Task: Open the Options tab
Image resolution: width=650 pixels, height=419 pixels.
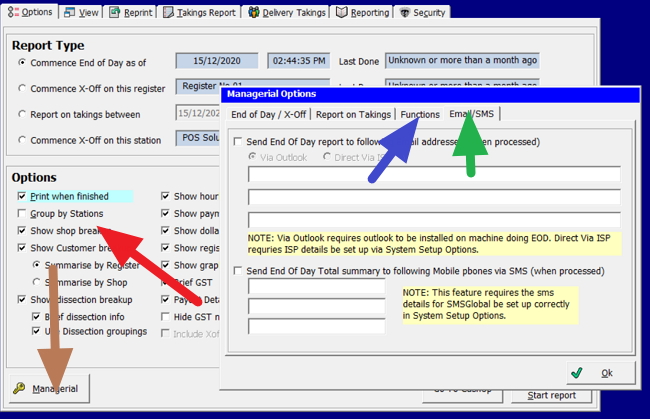Action: coord(30,12)
